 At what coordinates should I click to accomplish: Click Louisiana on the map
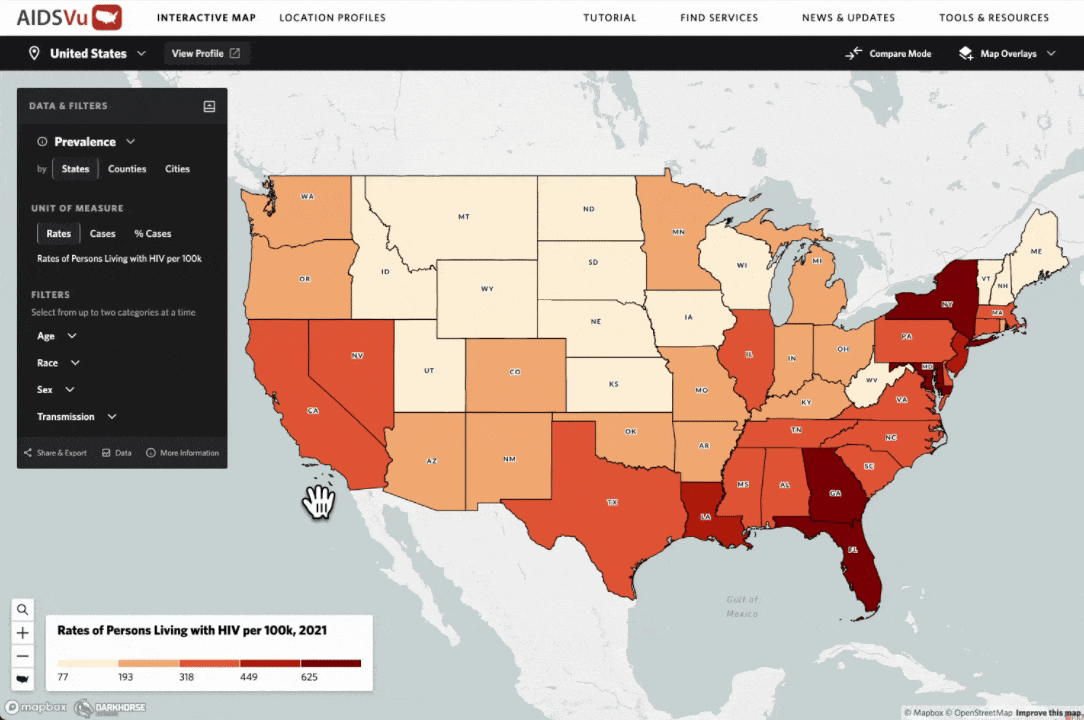pos(707,517)
